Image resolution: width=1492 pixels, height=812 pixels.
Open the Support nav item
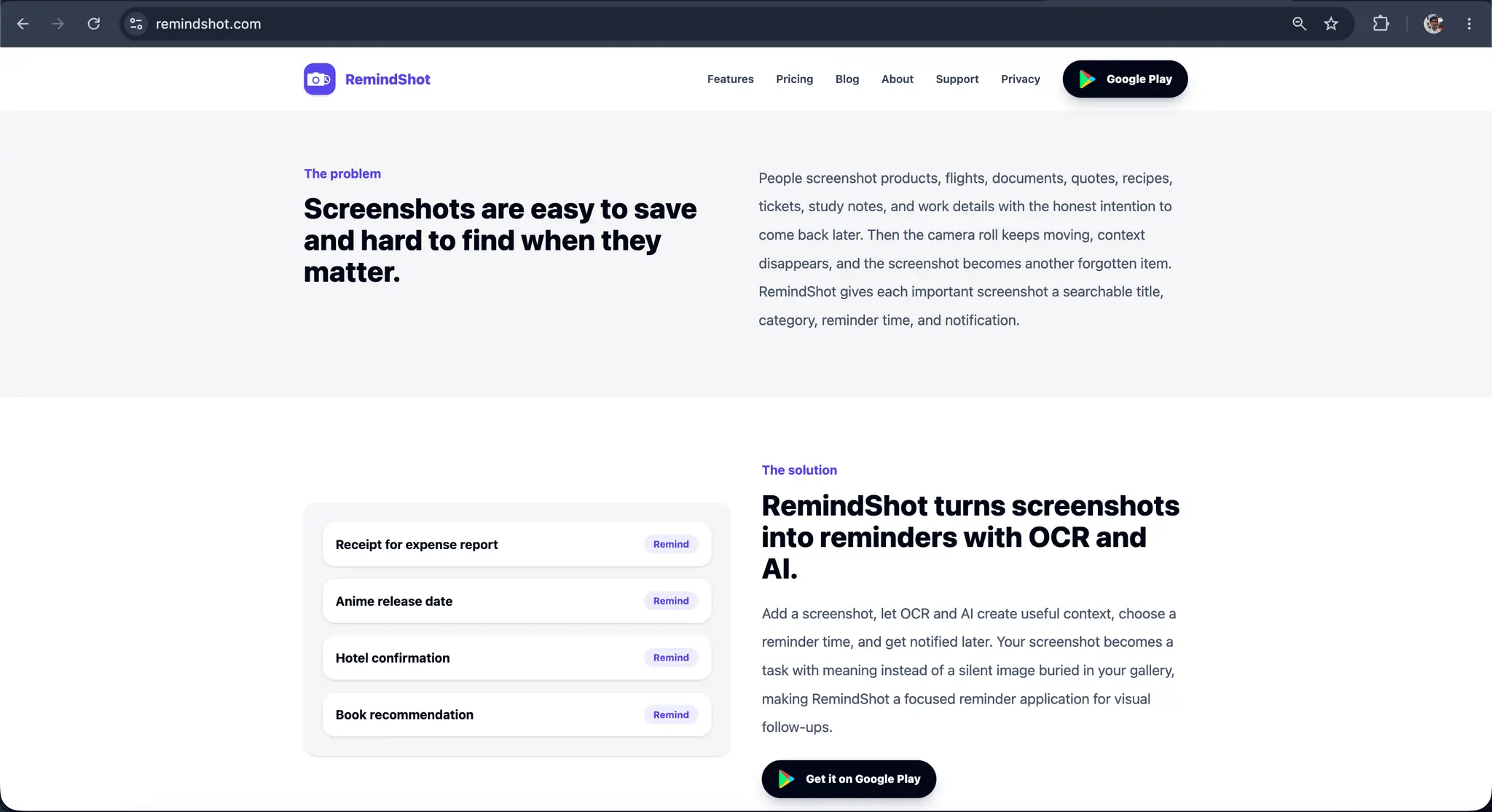957,79
